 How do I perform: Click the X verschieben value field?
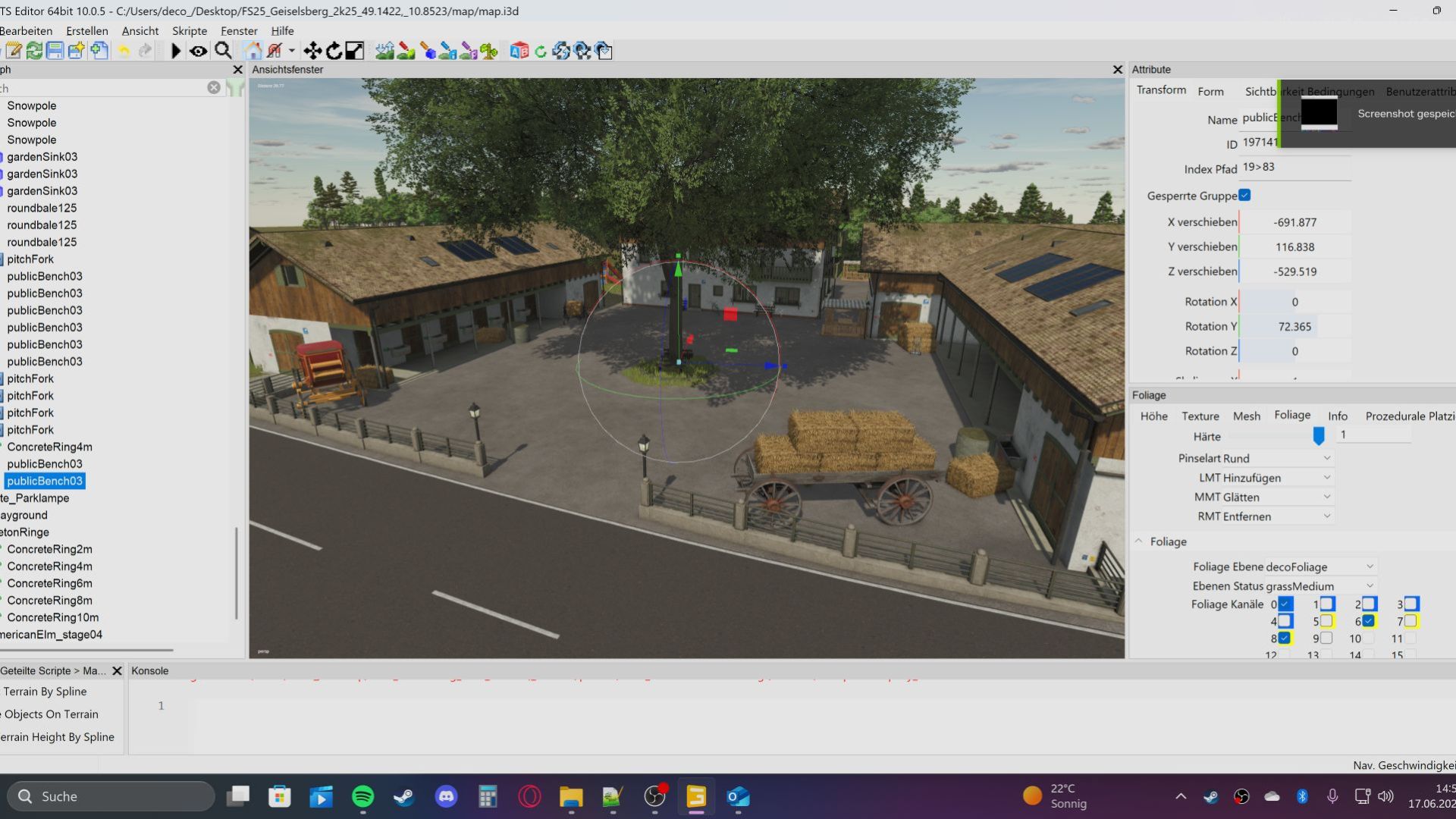tap(1294, 222)
